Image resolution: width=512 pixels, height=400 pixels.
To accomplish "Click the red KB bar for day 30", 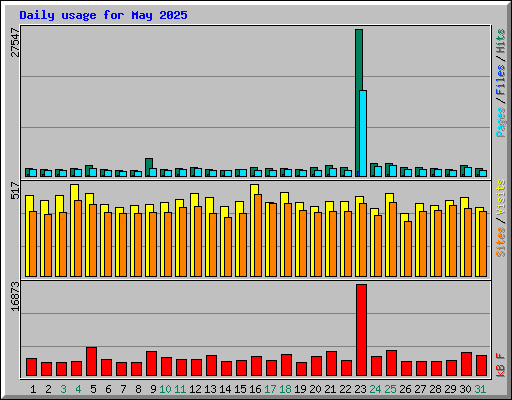I will (466, 364).
